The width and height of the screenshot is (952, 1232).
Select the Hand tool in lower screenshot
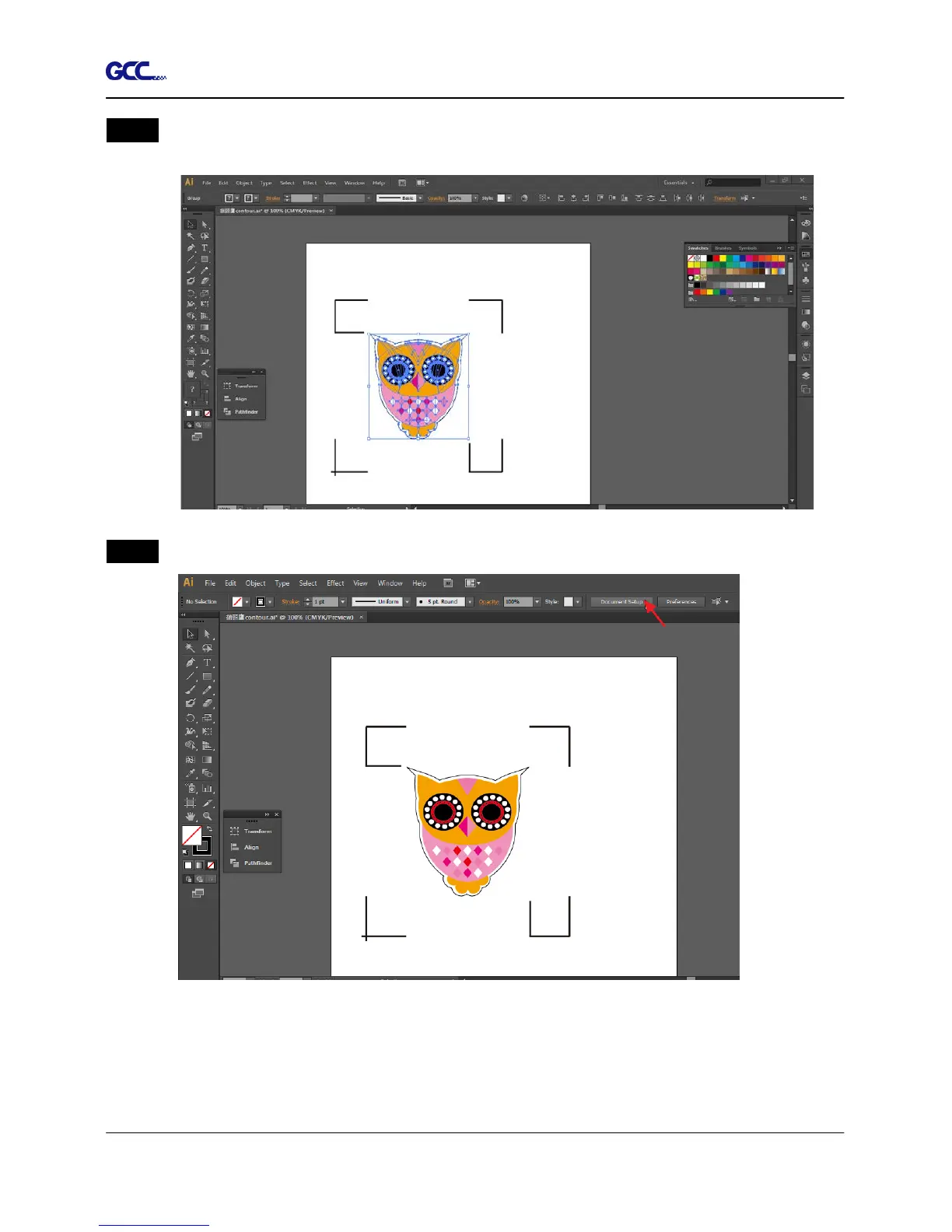[191, 816]
